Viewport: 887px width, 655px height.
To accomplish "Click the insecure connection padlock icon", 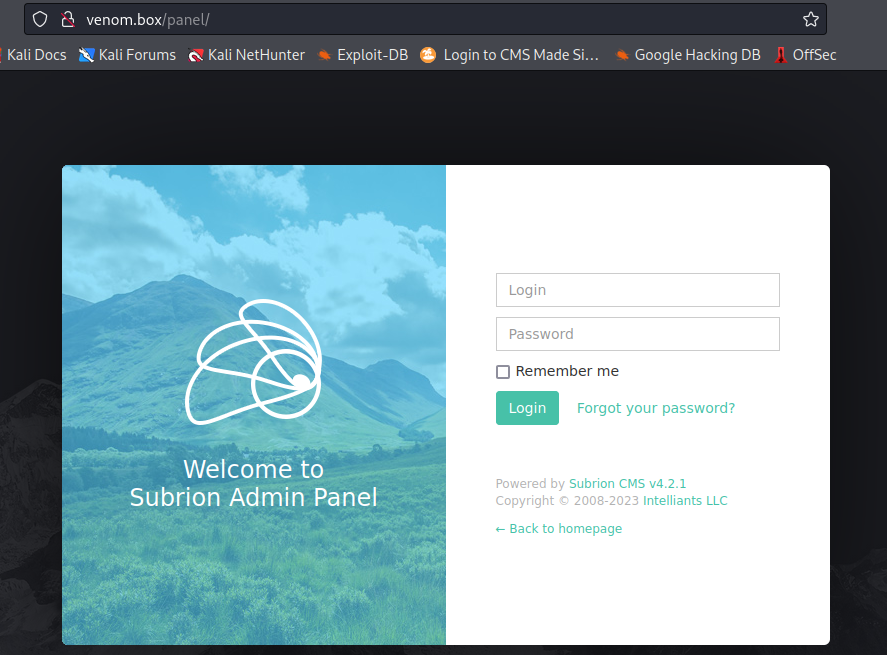I will click(68, 19).
